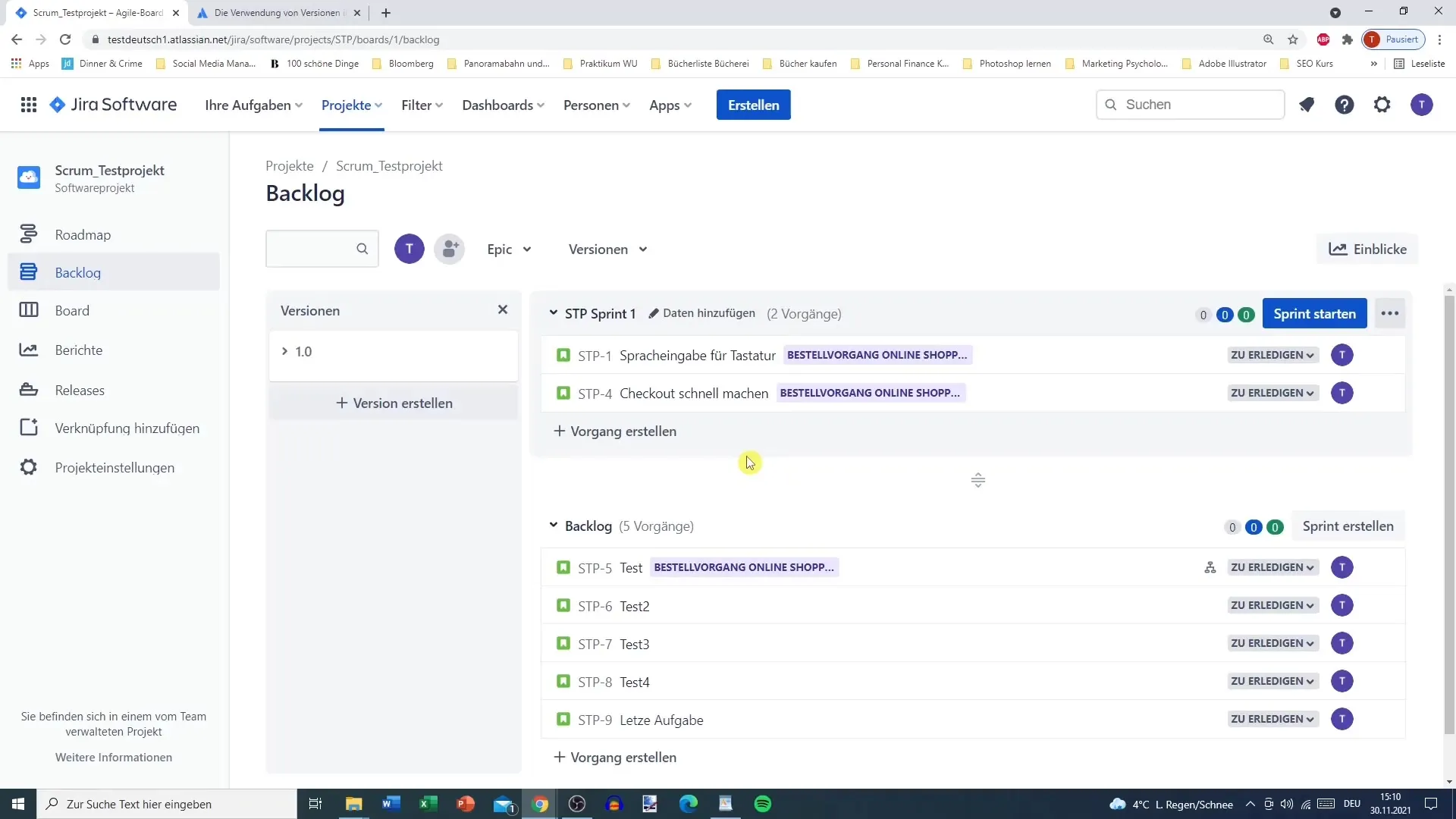
Task: Open the Apps menu in Jira header
Action: click(x=670, y=105)
